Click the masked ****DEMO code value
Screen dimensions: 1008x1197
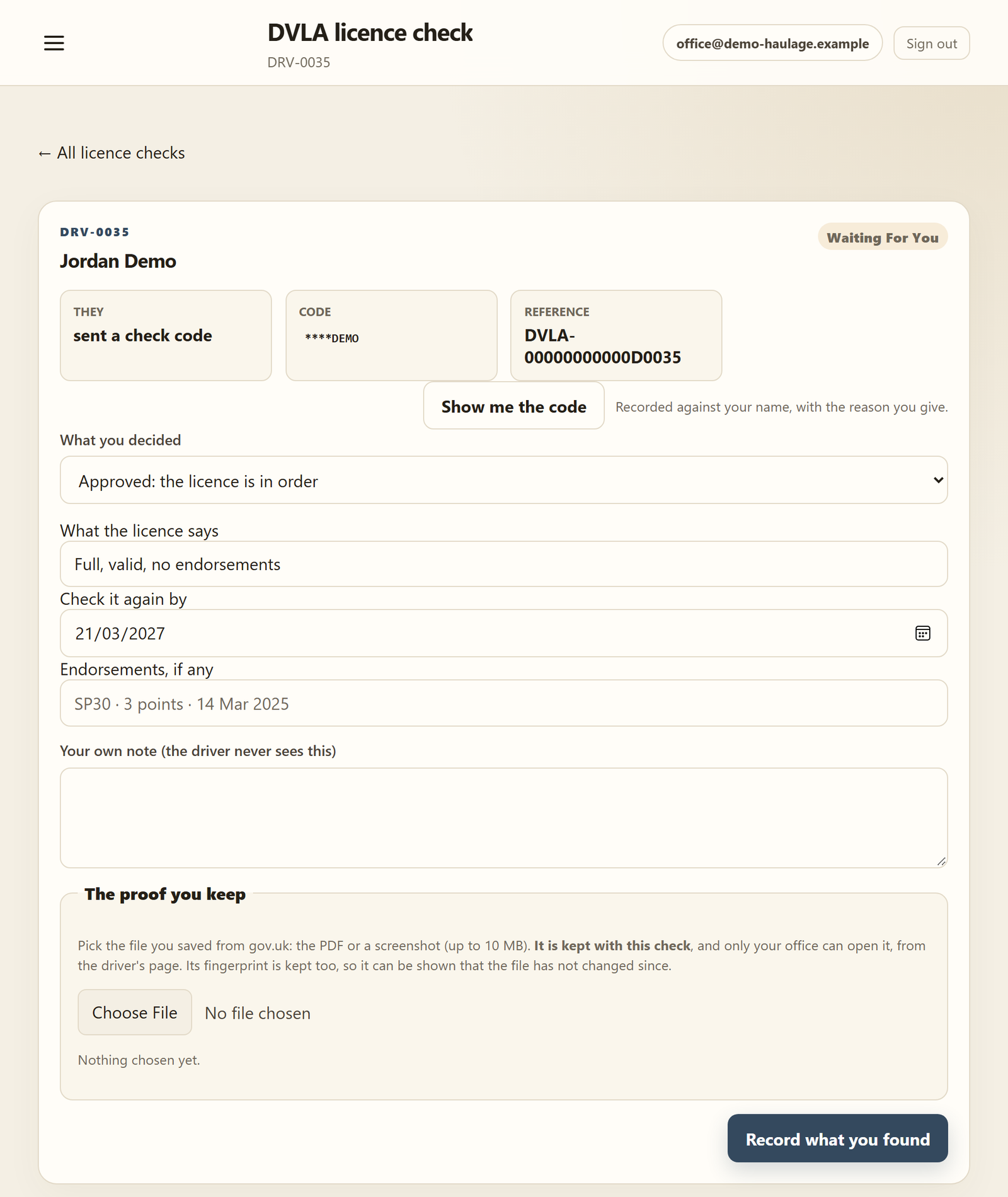point(332,338)
